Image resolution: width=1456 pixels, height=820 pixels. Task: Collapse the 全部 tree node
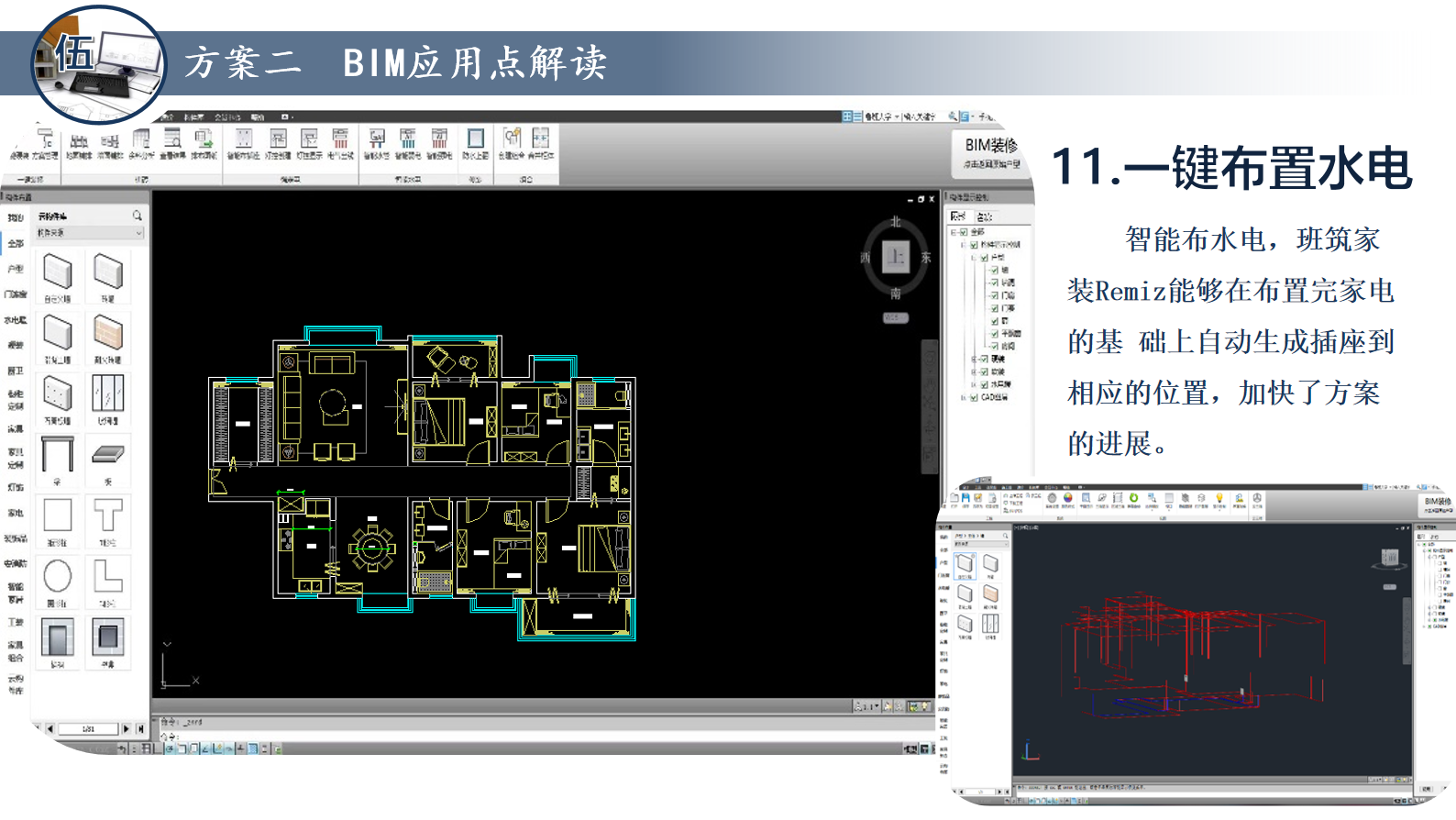(954, 232)
